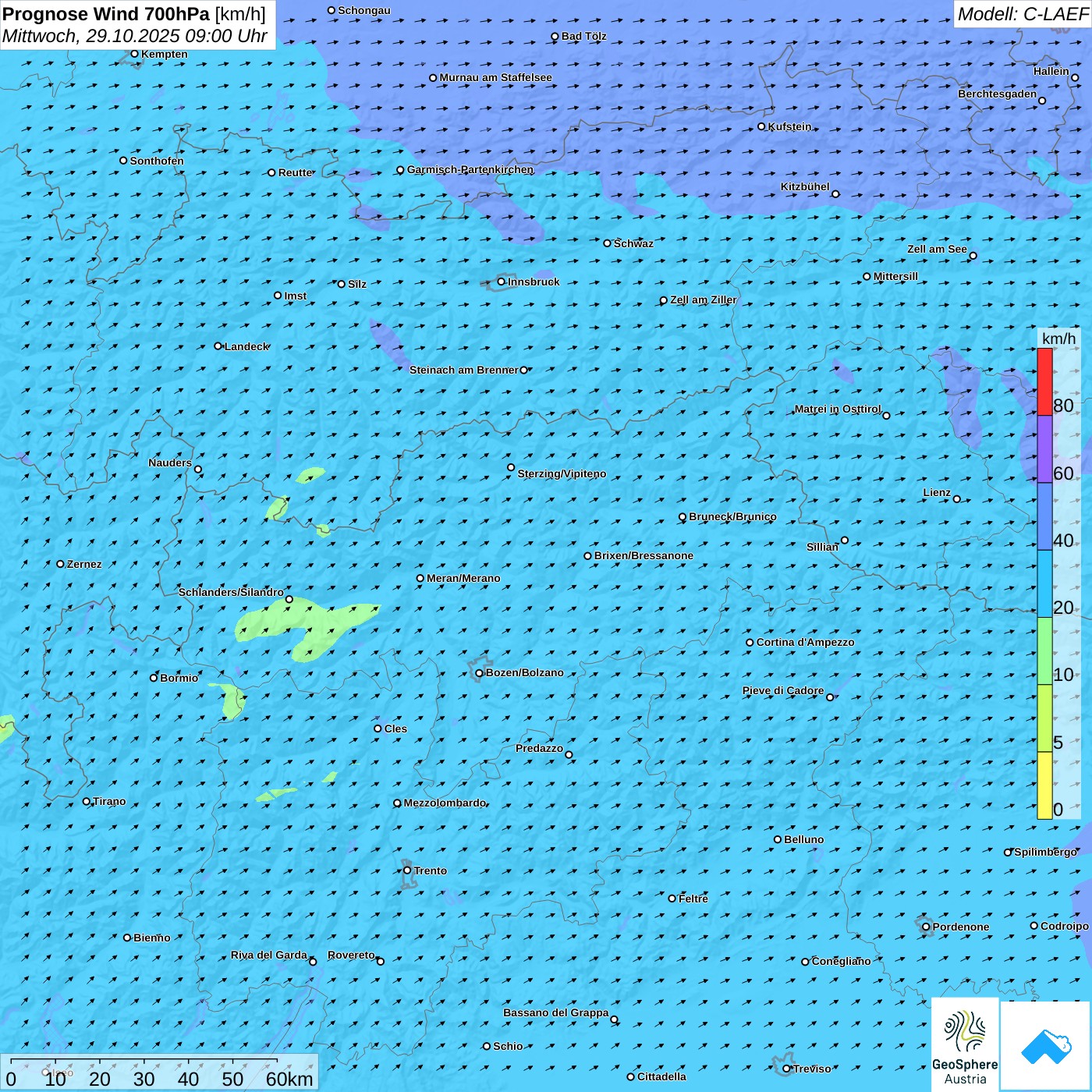The image size is (1092, 1092).
Task: Click the Lienz location dot
Action: click(957, 499)
